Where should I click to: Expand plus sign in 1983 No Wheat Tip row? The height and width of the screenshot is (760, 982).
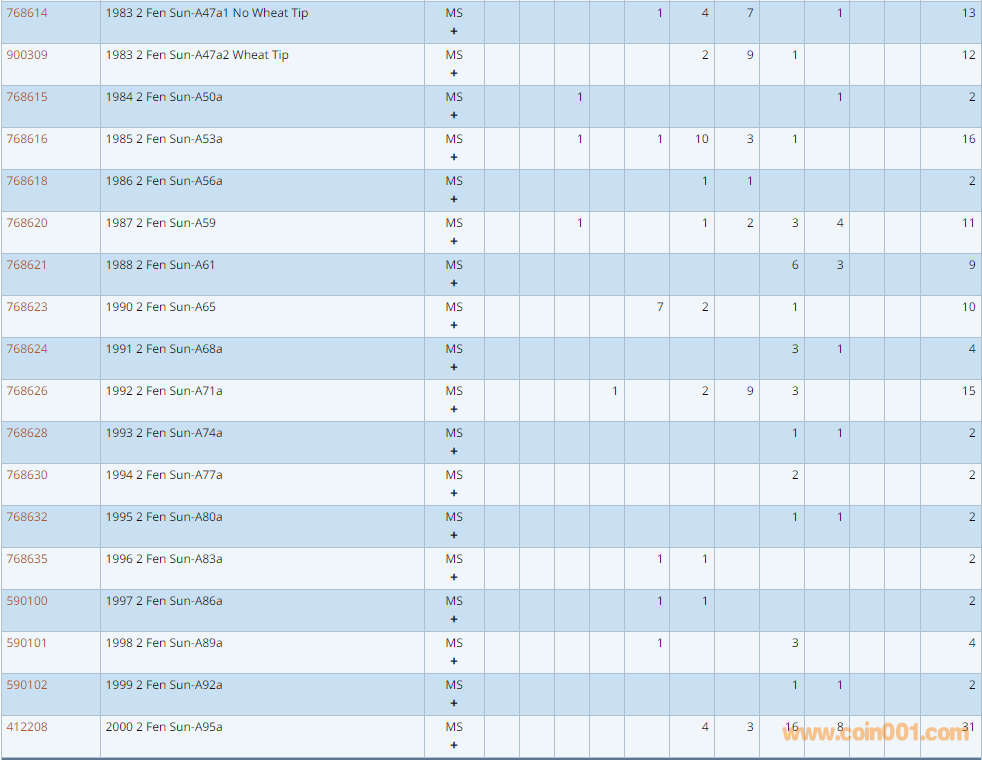click(454, 31)
